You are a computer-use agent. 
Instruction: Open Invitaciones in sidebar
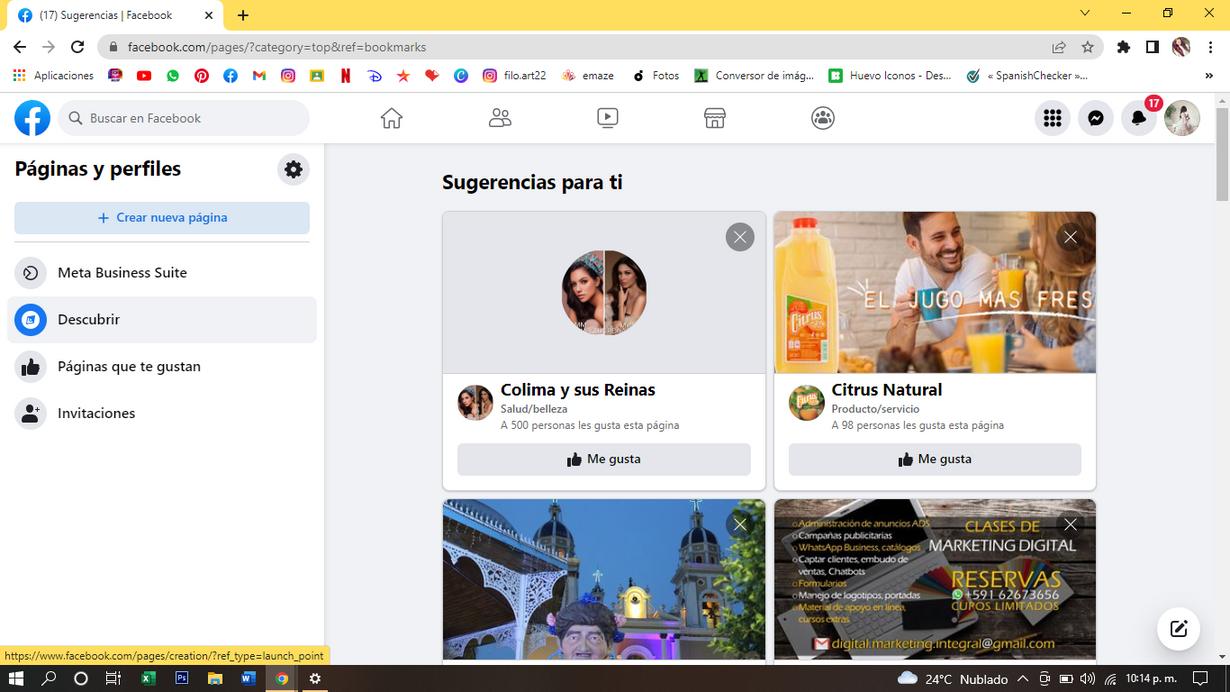(x=162, y=413)
